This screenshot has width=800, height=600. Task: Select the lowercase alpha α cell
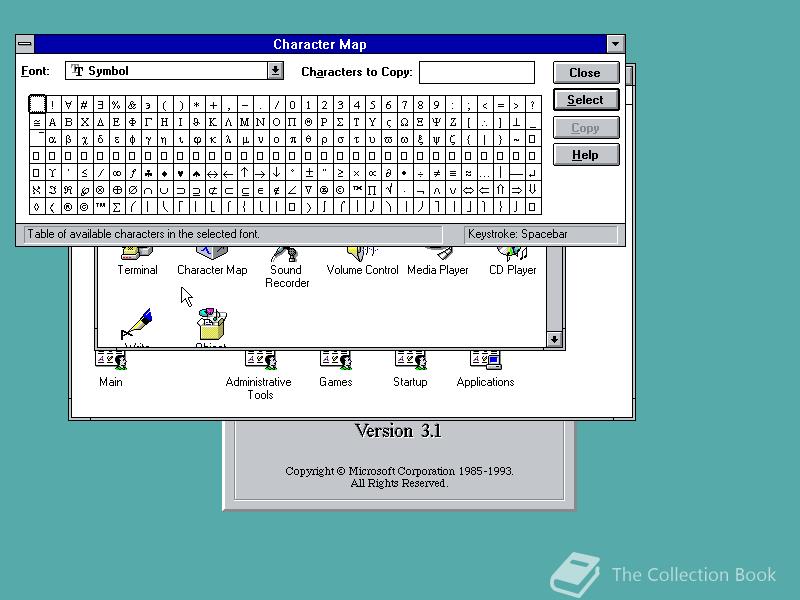click(53, 138)
